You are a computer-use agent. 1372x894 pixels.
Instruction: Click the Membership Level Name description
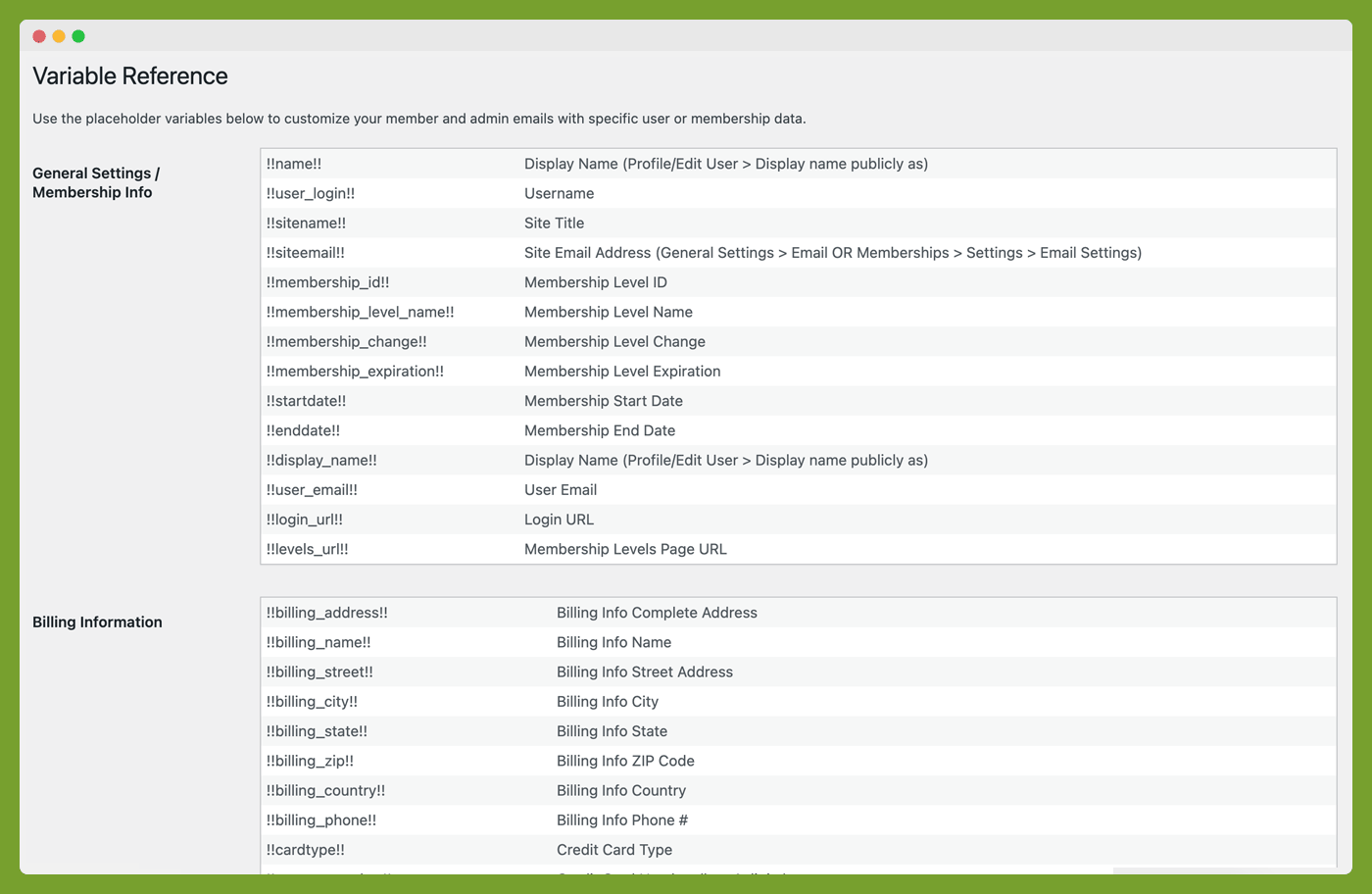click(609, 312)
